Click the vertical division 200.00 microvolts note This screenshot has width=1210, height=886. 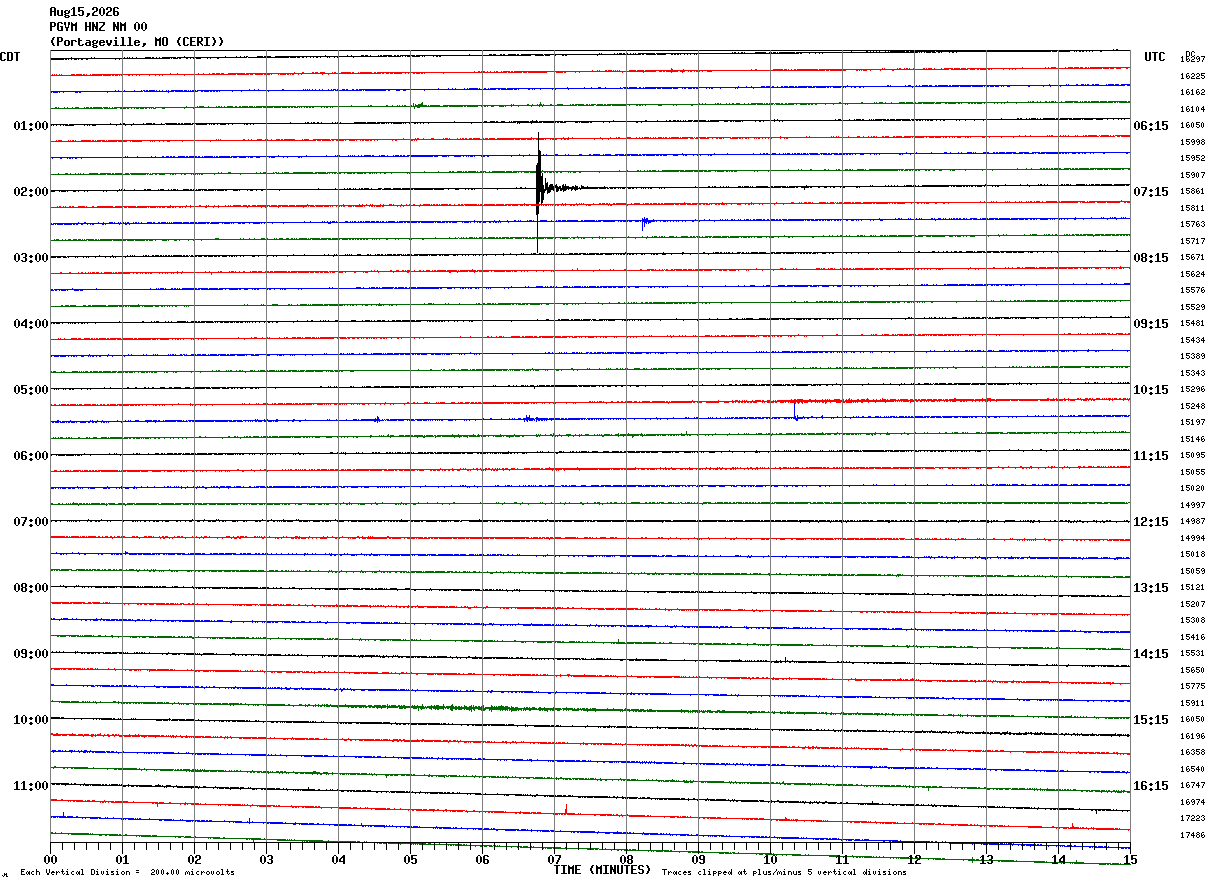[128, 873]
